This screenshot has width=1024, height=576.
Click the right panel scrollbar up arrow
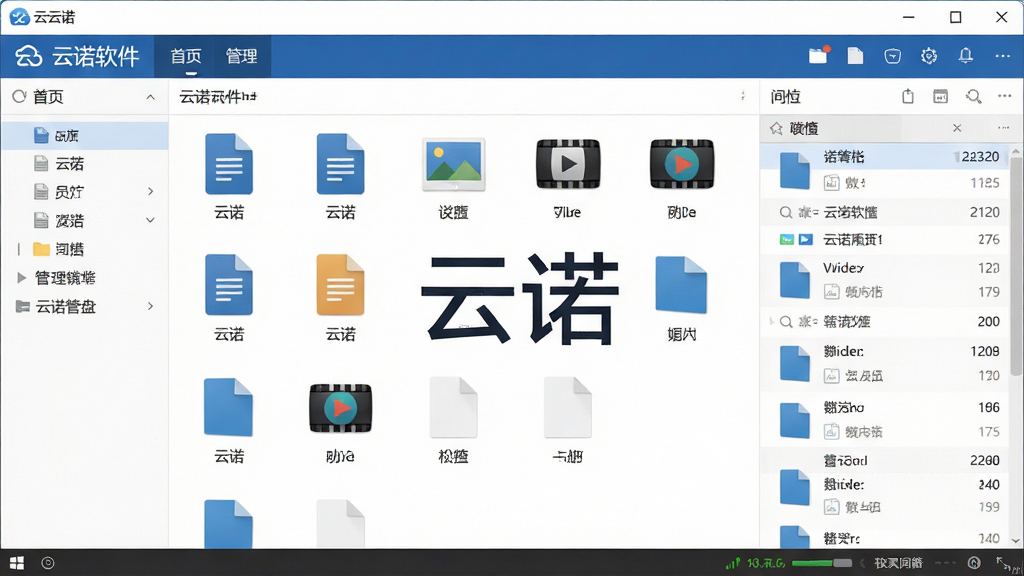click(1016, 152)
